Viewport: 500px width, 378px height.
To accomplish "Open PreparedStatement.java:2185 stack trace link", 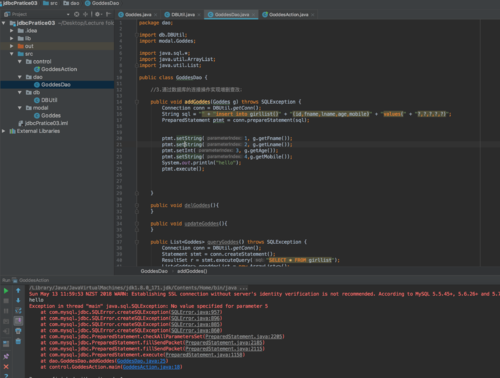I will click(x=224, y=343).
